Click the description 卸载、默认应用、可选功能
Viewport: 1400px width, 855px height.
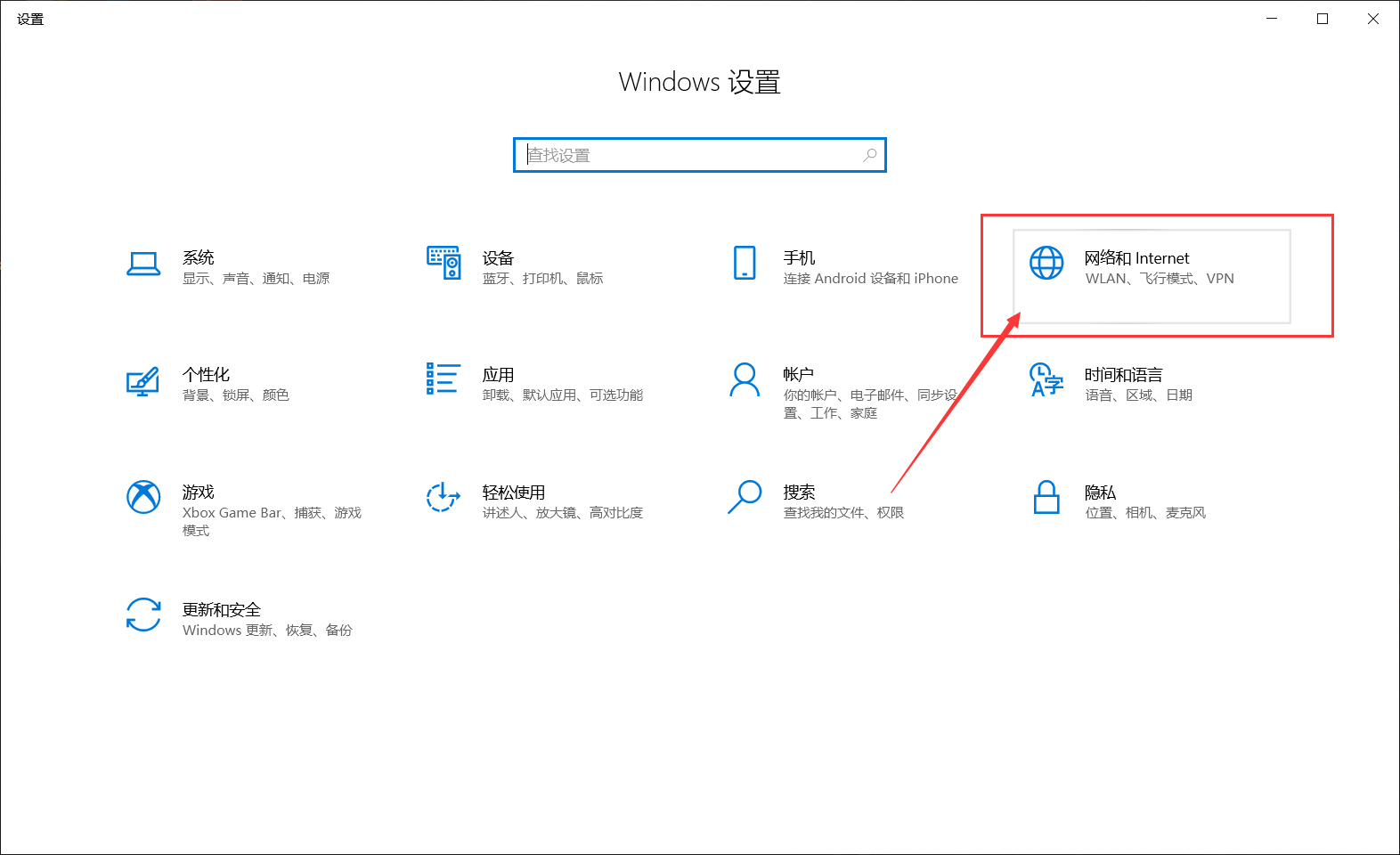point(563,395)
